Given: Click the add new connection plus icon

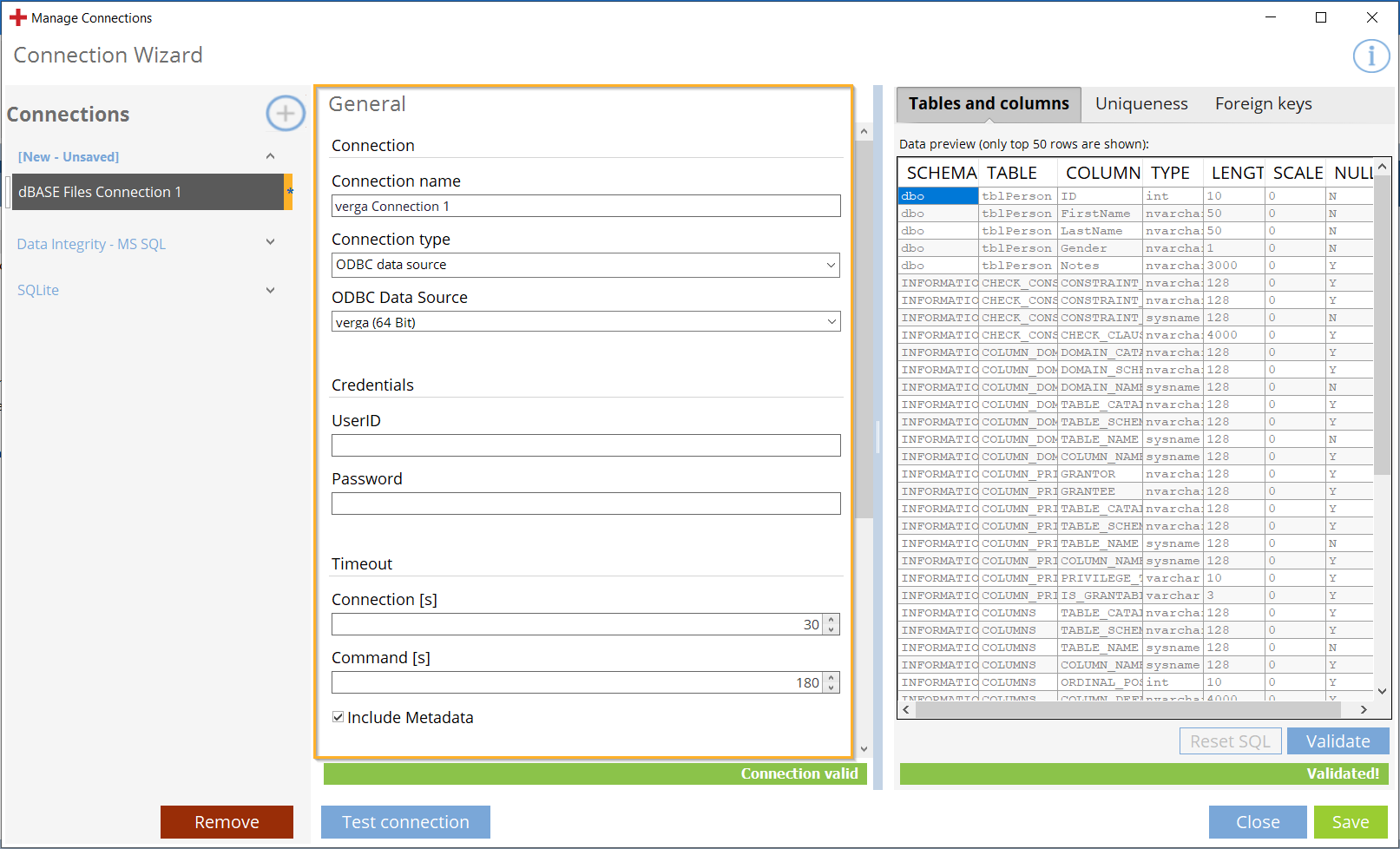Looking at the screenshot, I should point(285,114).
